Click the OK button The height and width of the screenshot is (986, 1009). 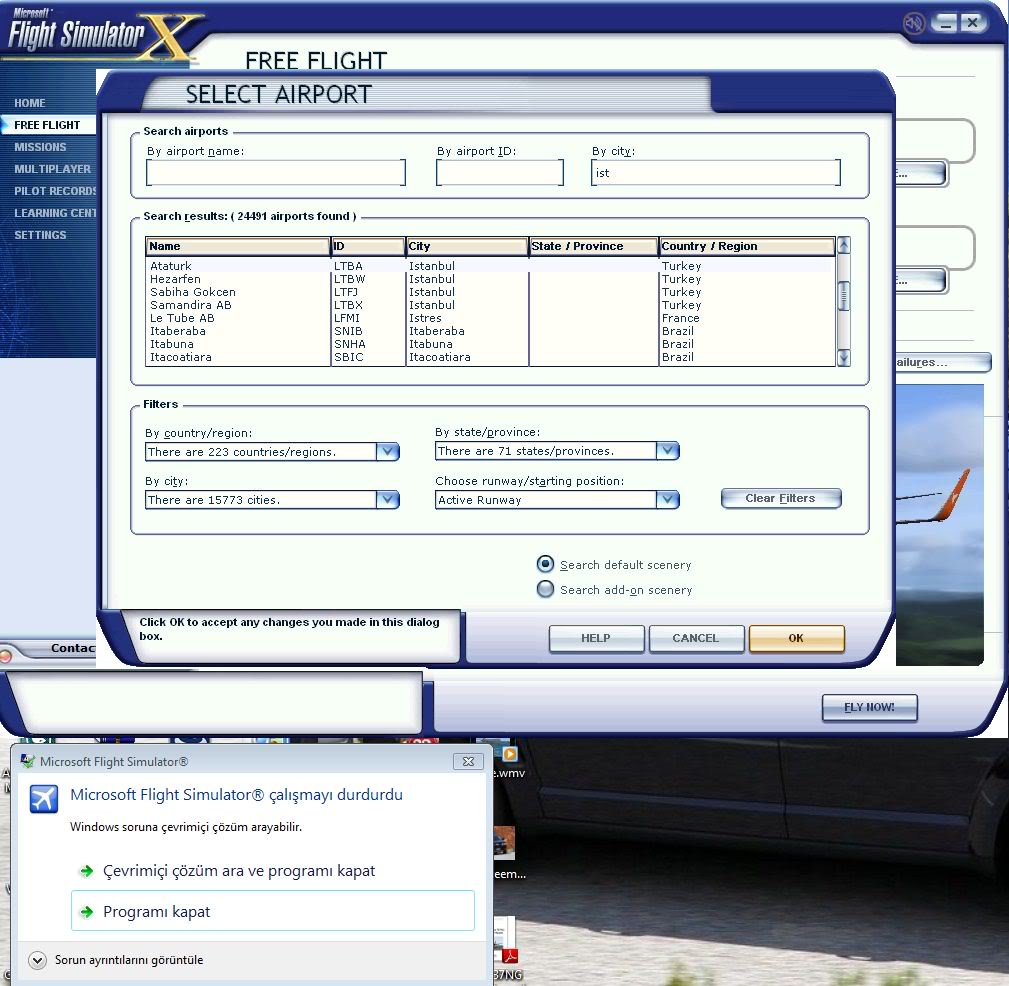[797, 638]
